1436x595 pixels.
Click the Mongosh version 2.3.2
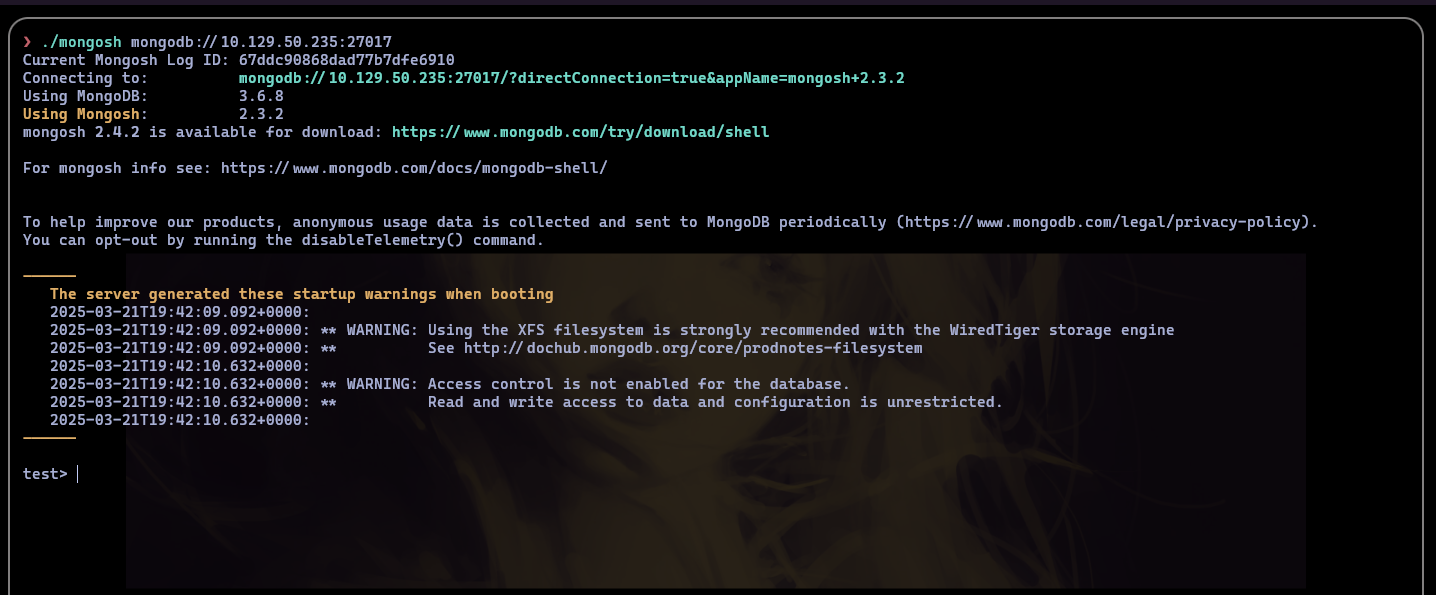[x=261, y=114]
